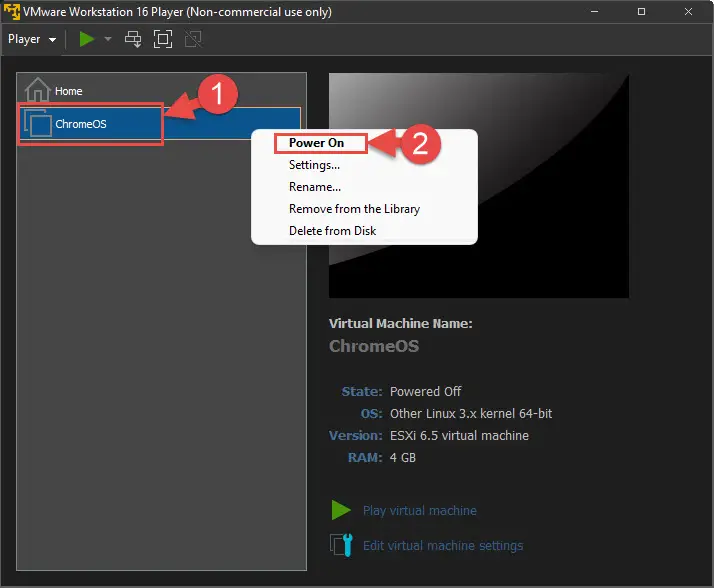Click Other Linux 3.x kernel 64-bit text
The height and width of the screenshot is (588, 714).
pos(471,414)
